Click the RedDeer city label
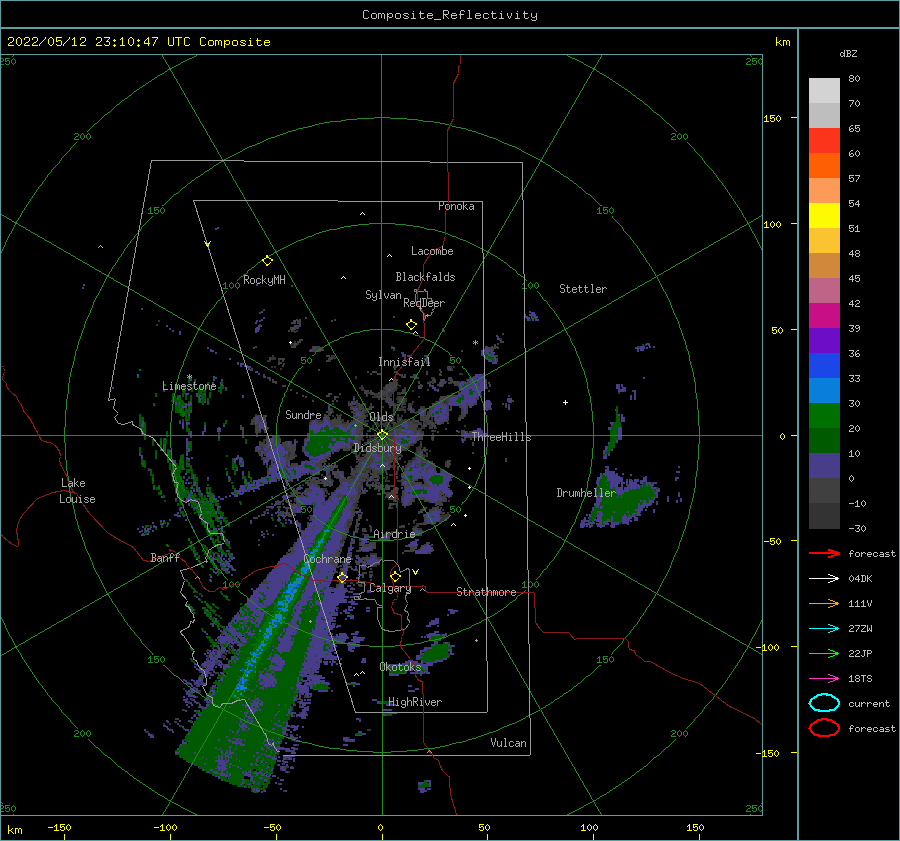Image resolution: width=900 pixels, height=841 pixels. (424, 303)
